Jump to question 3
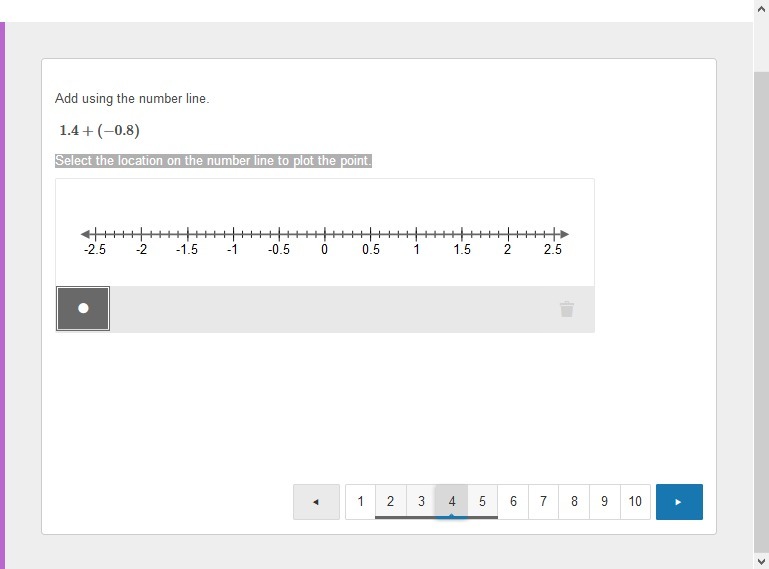This screenshot has height=569, width=769. tap(421, 501)
